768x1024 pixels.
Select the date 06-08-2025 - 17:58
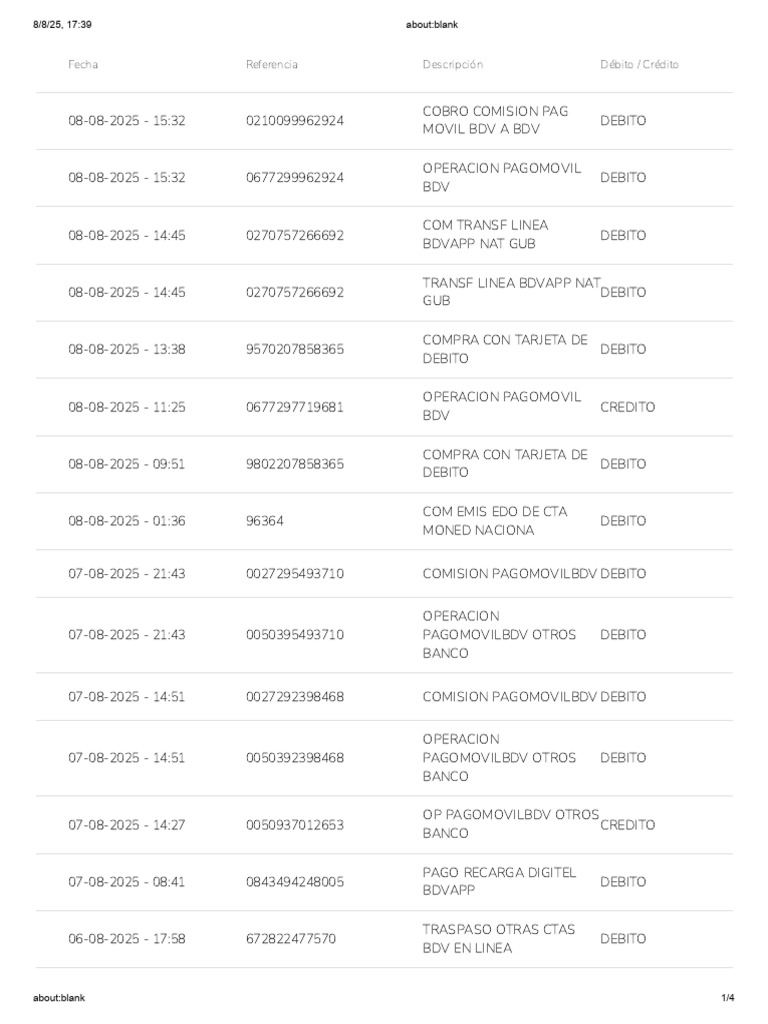pyautogui.click(x=127, y=940)
